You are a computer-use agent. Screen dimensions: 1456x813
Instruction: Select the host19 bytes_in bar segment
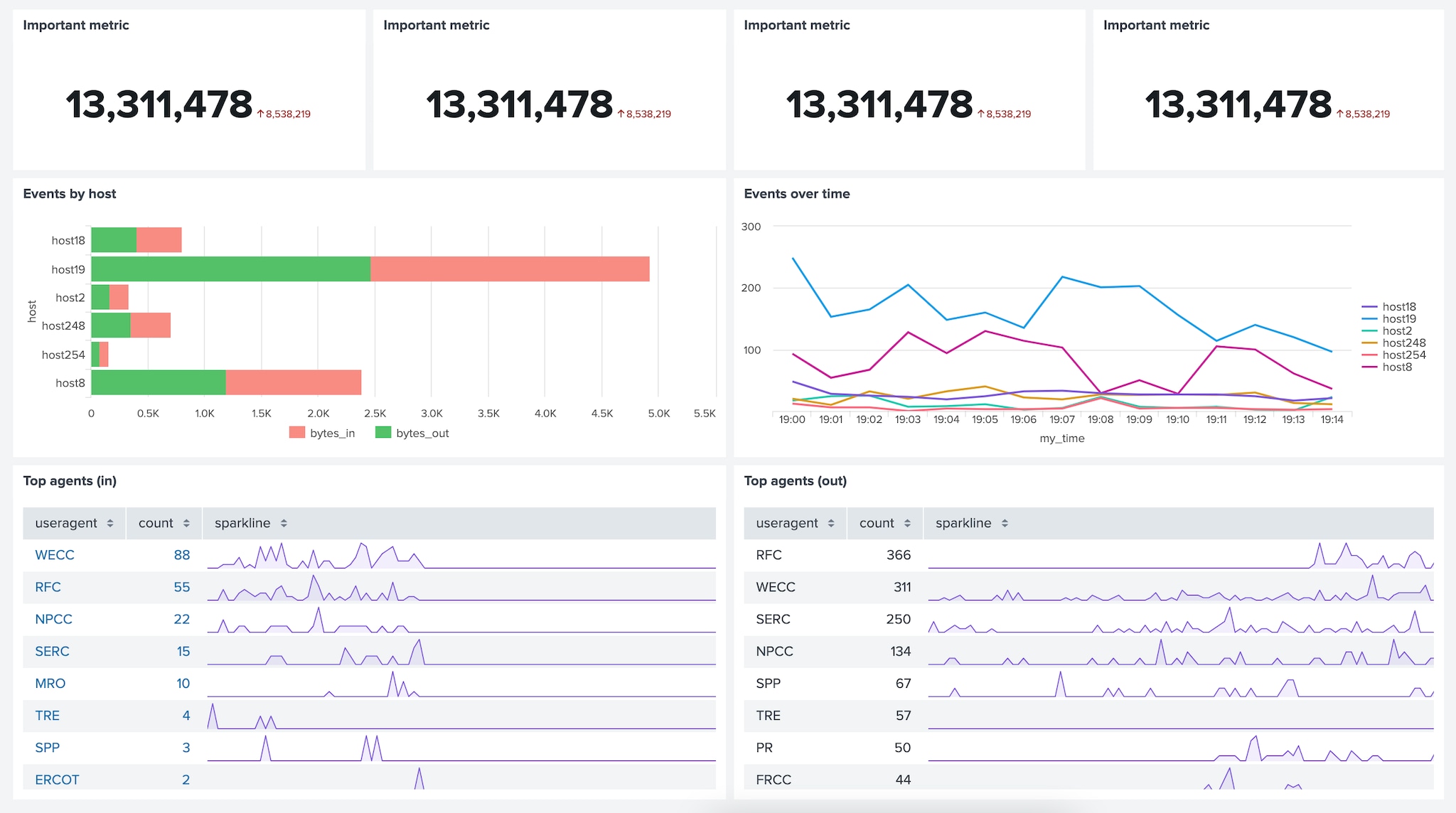pyautogui.click(x=509, y=269)
